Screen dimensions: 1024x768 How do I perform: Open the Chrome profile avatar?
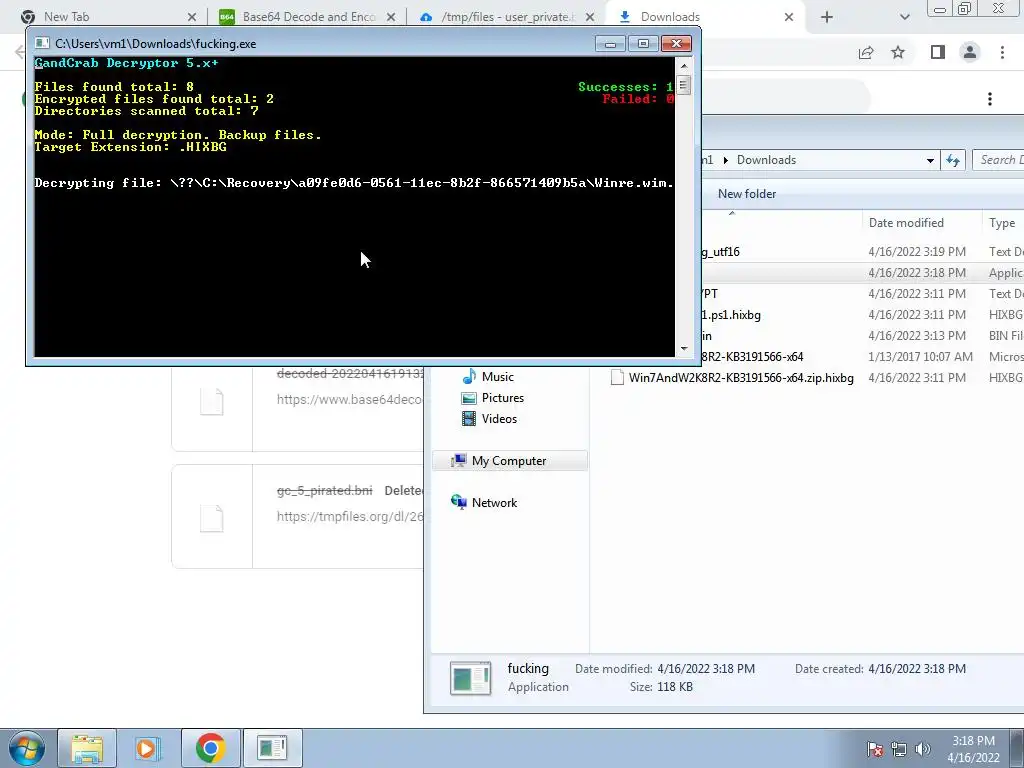click(970, 52)
